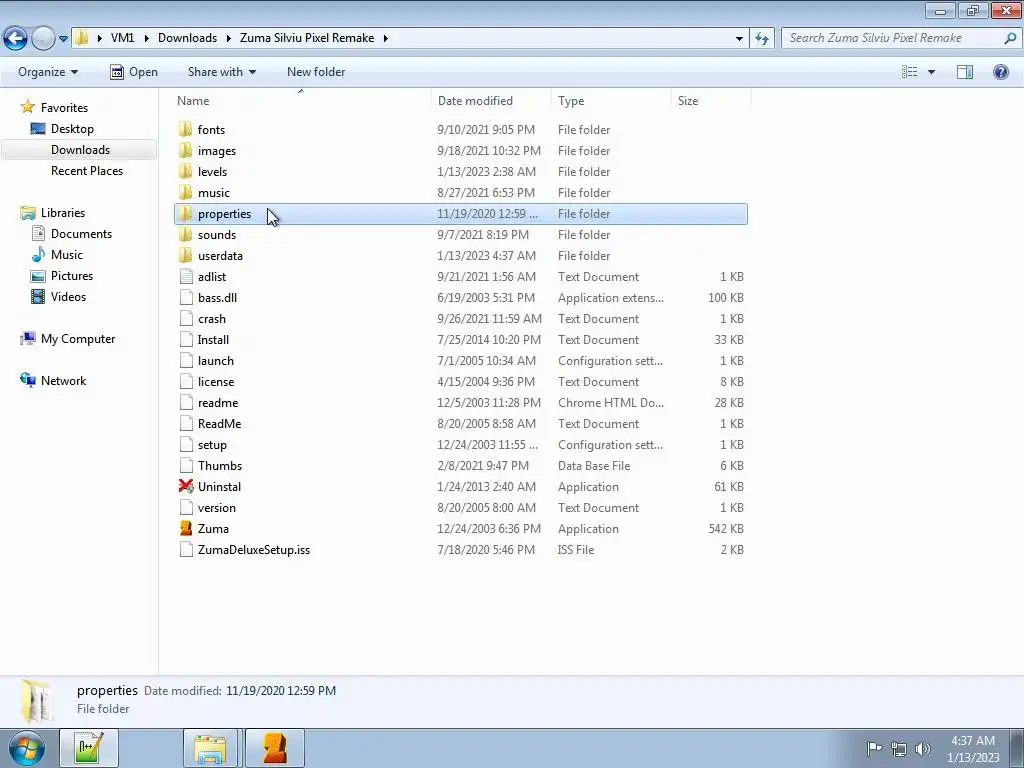Open the view options dropdown arrow

[x=931, y=72]
